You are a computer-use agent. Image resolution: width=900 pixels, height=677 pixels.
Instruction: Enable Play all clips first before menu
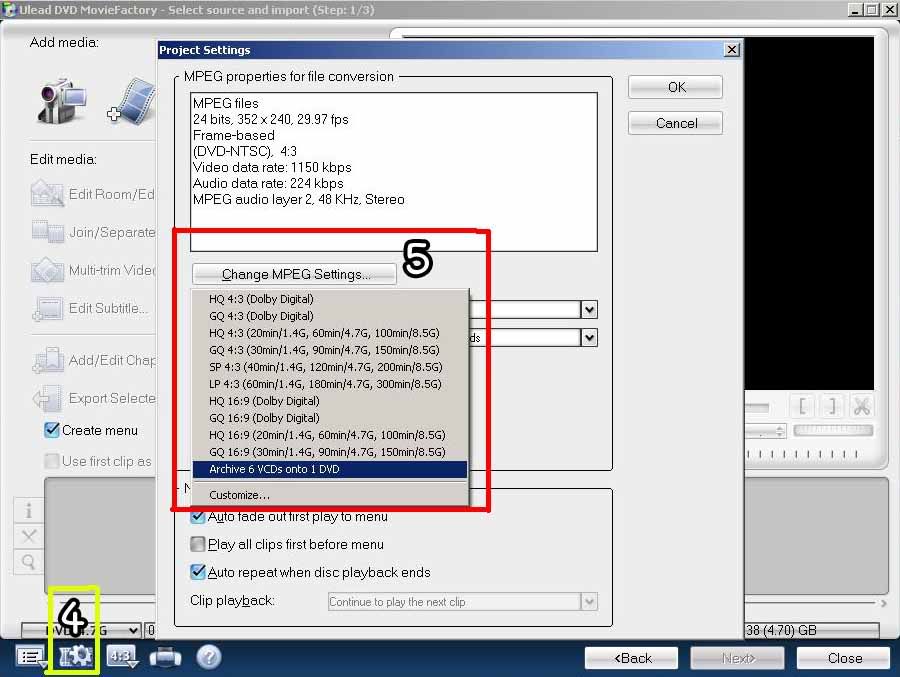click(198, 545)
